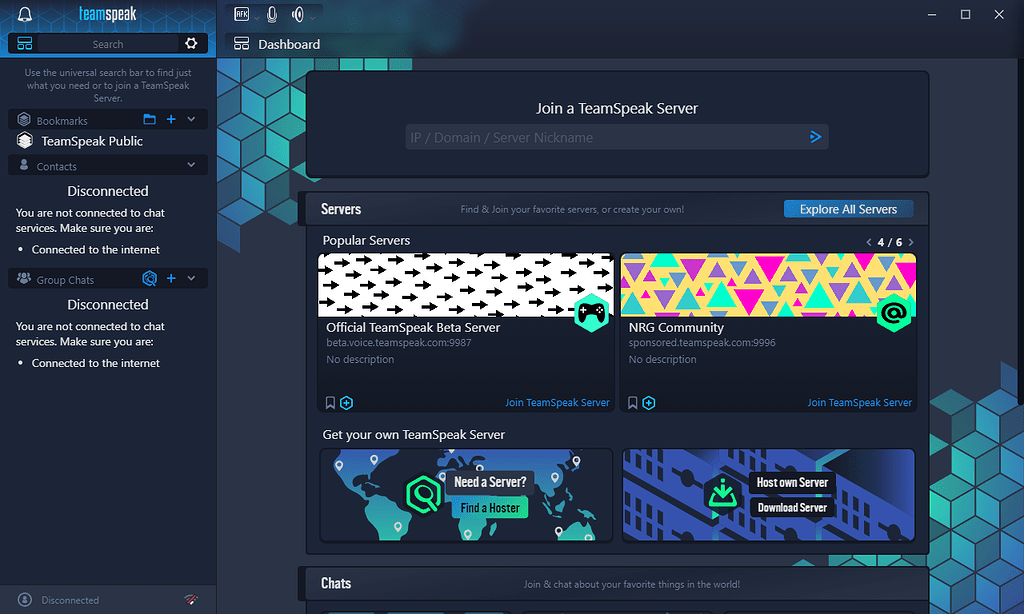Click the Group Chats search hexagon icon

point(150,279)
